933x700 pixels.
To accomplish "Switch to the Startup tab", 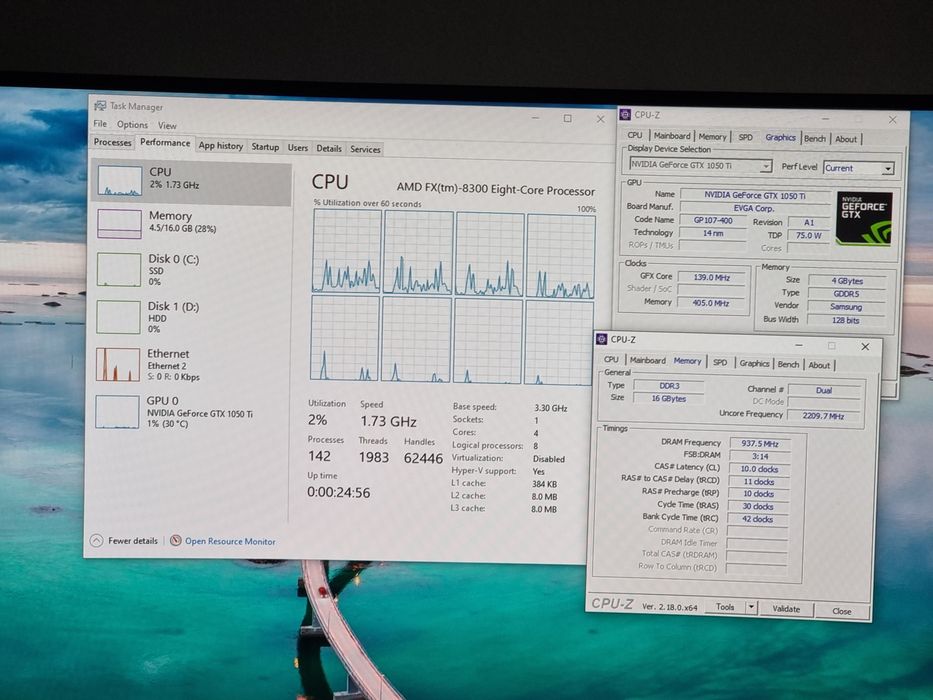I will [265, 146].
